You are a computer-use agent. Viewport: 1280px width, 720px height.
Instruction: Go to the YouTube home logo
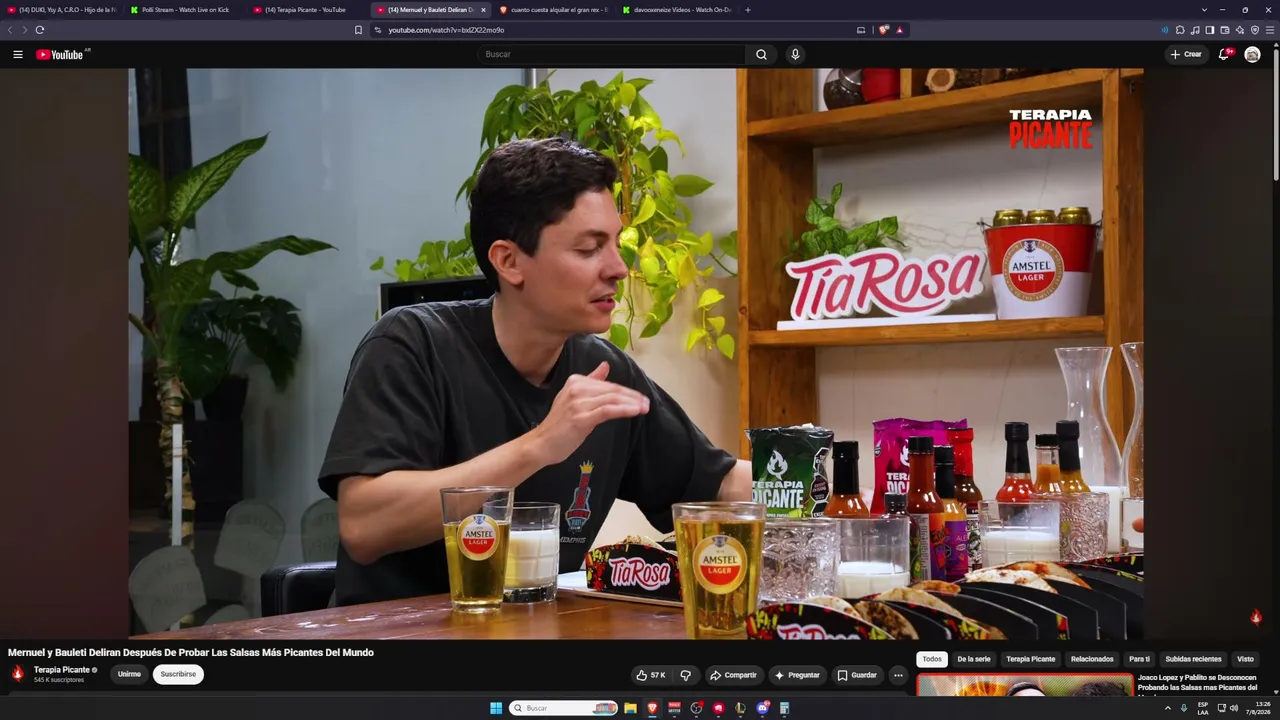click(60, 54)
